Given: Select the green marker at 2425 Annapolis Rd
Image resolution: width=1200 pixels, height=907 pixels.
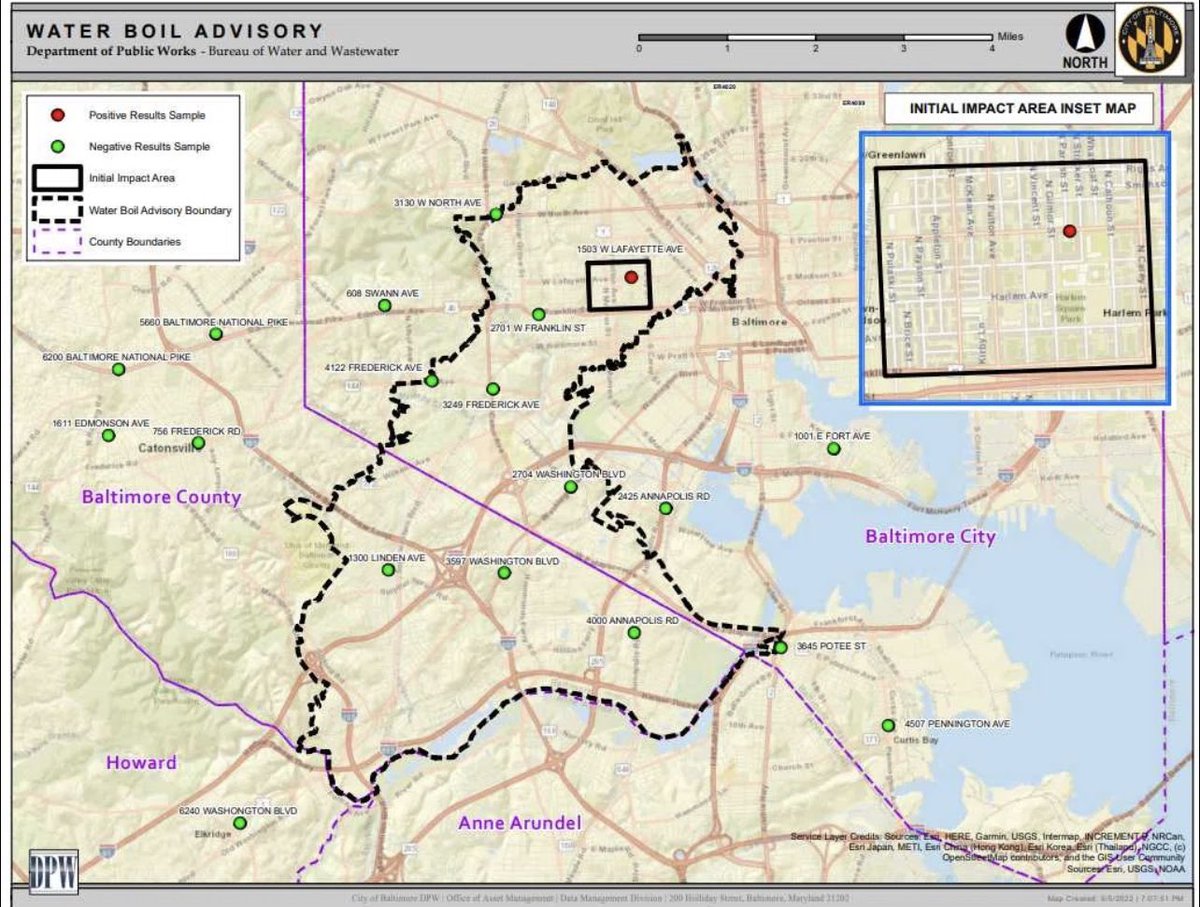Looking at the screenshot, I should pyautogui.click(x=665, y=508).
